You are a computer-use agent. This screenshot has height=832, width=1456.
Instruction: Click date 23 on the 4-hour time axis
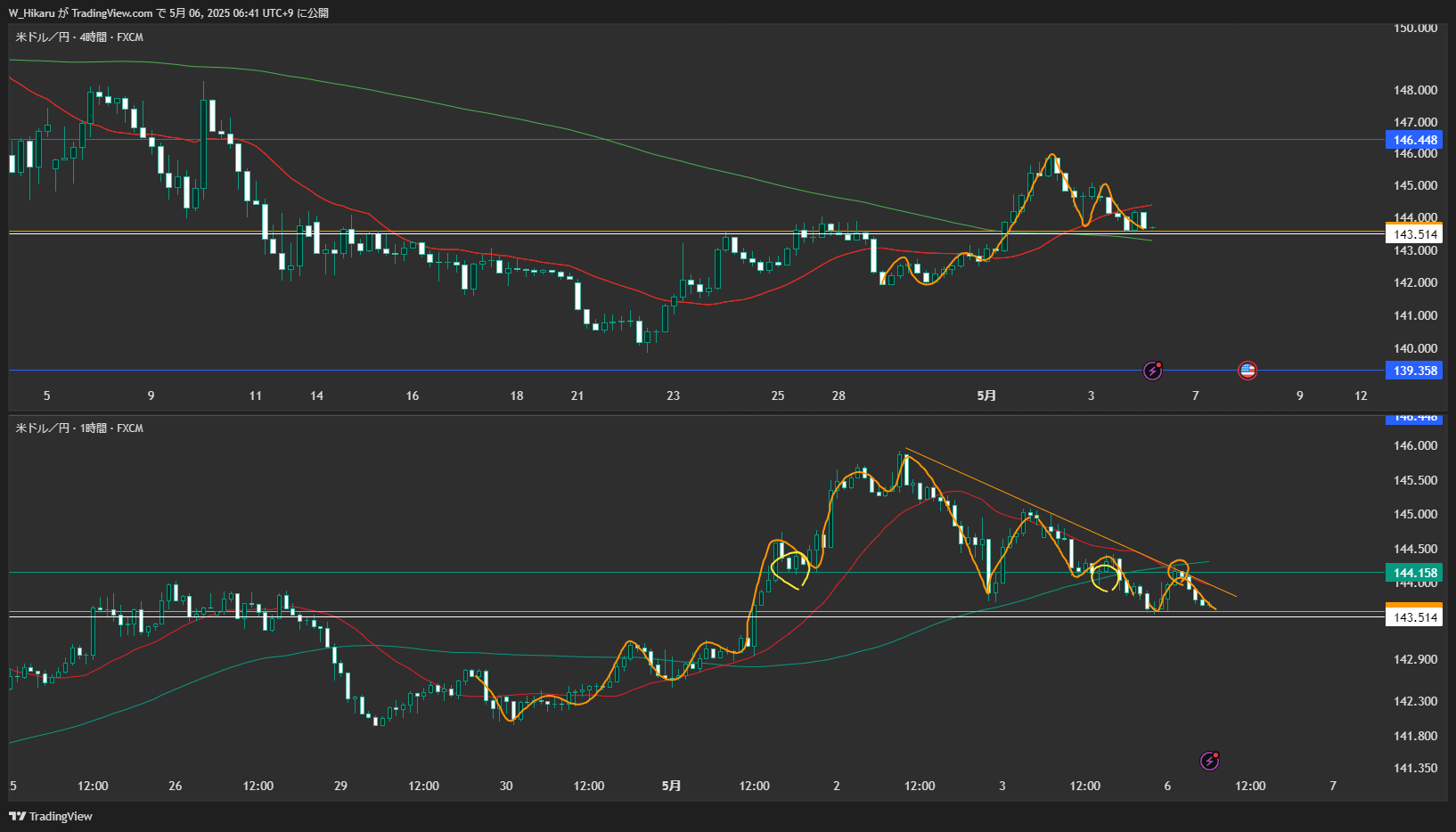coord(674,396)
